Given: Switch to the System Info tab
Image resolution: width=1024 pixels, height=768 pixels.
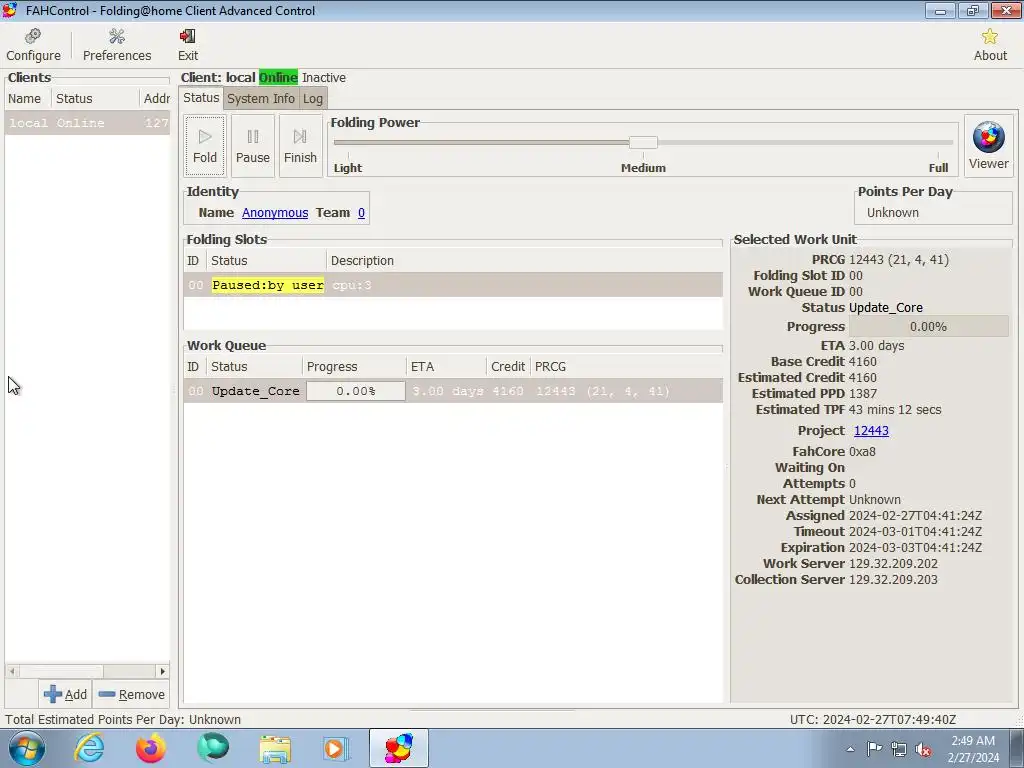Looking at the screenshot, I should tap(261, 99).
